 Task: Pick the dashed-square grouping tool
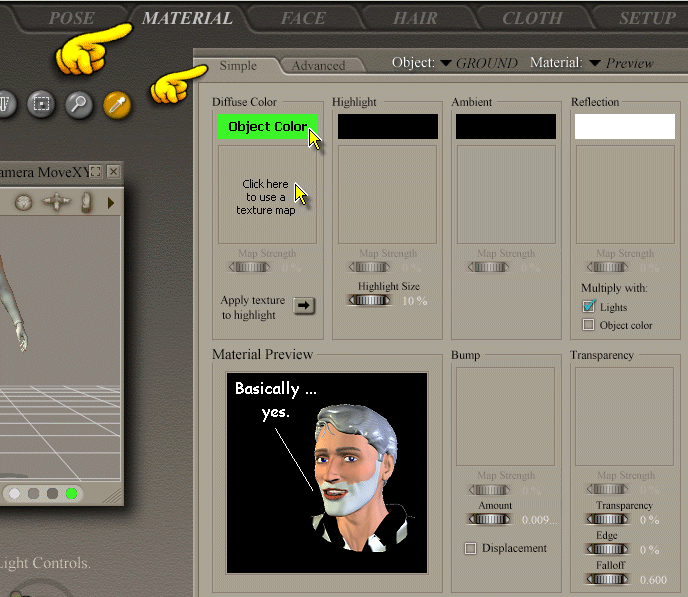41,103
